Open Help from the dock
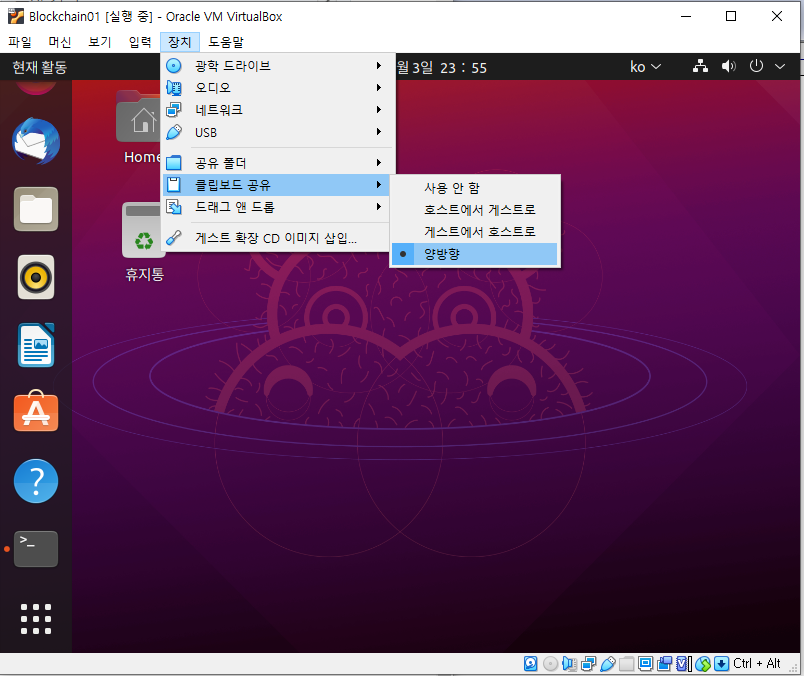The width and height of the screenshot is (804, 676). (x=36, y=481)
